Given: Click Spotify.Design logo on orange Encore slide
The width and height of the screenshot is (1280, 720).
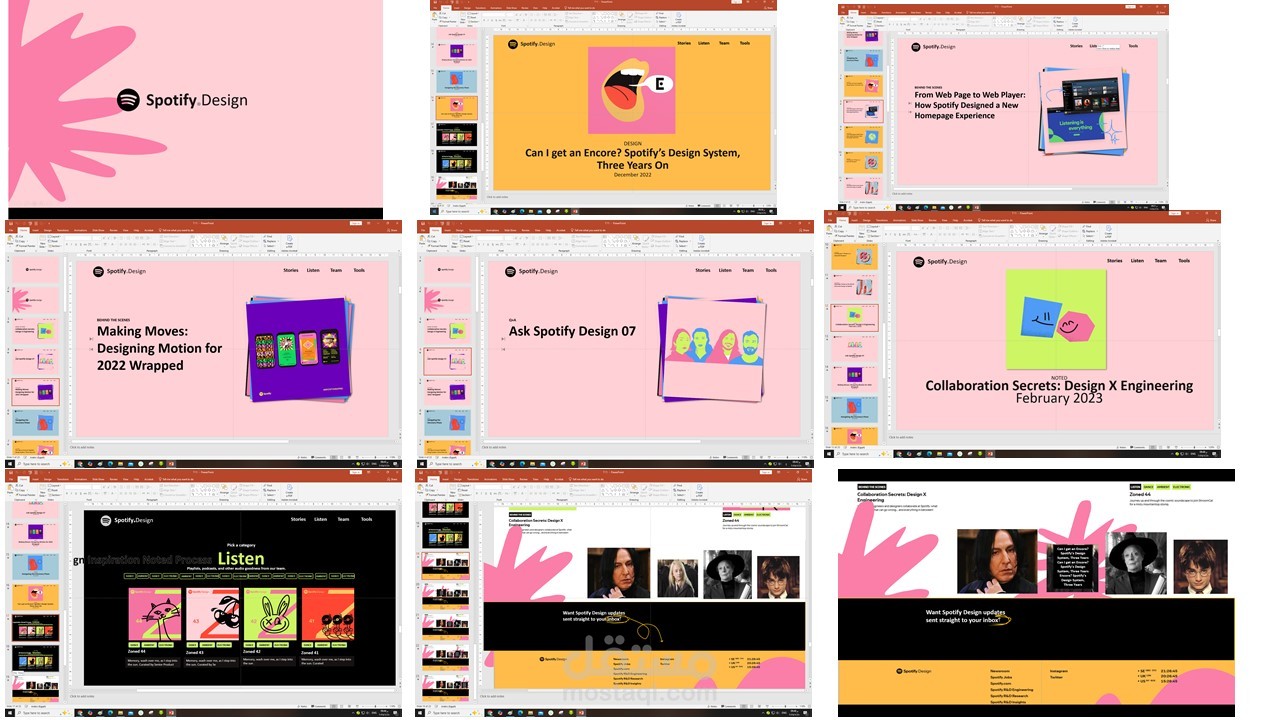Looking at the screenshot, I should tap(531, 44).
